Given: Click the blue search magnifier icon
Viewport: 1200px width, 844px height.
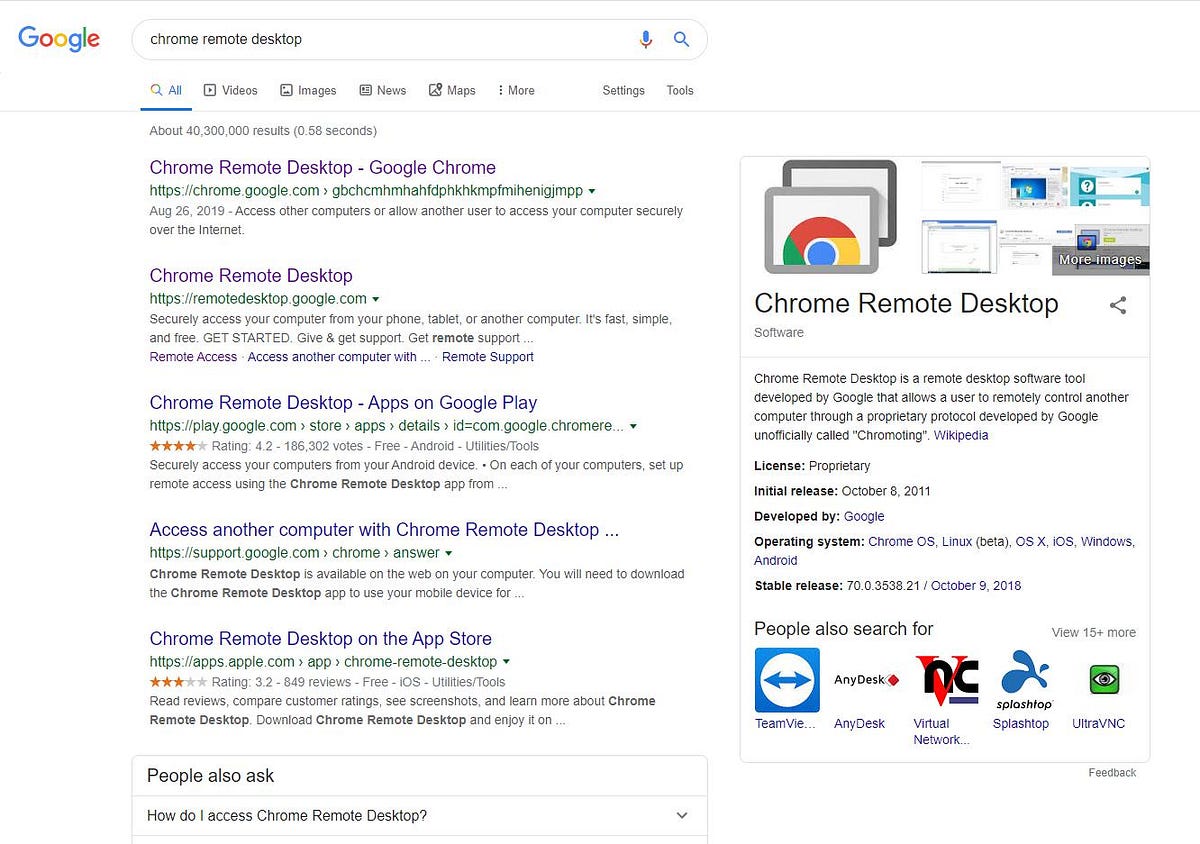Looking at the screenshot, I should [x=681, y=39].
